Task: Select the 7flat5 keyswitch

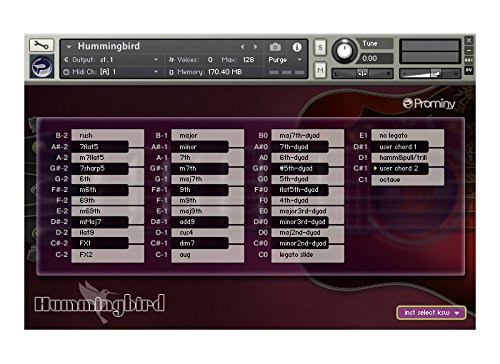Action: click(x=100, y=147)
